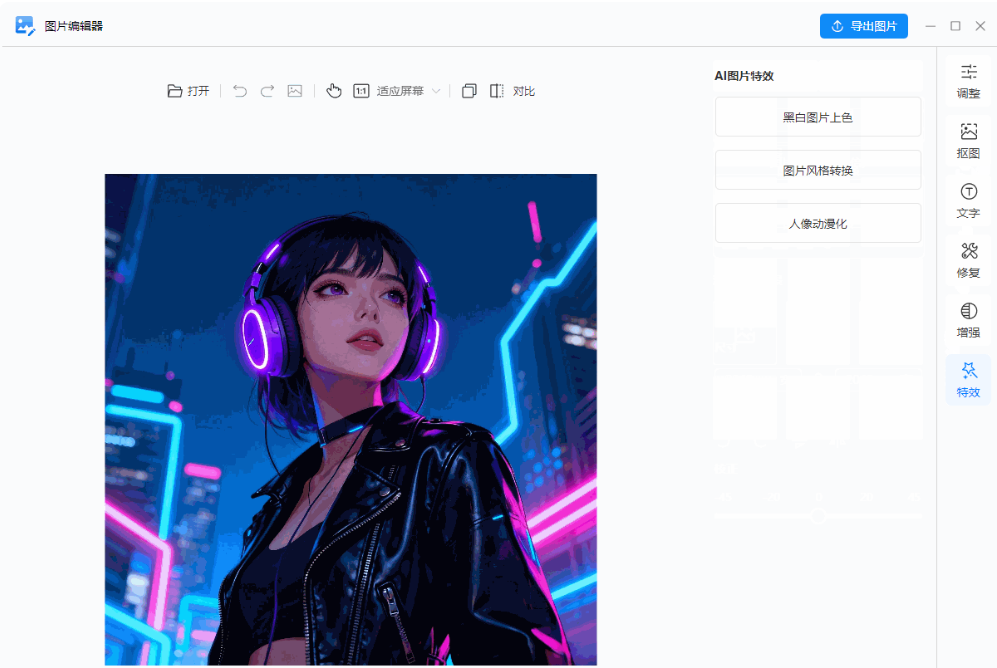Screen dimensions: 997x668
Task: Open the 抠图 cutout panel
Action: [968, 140]
